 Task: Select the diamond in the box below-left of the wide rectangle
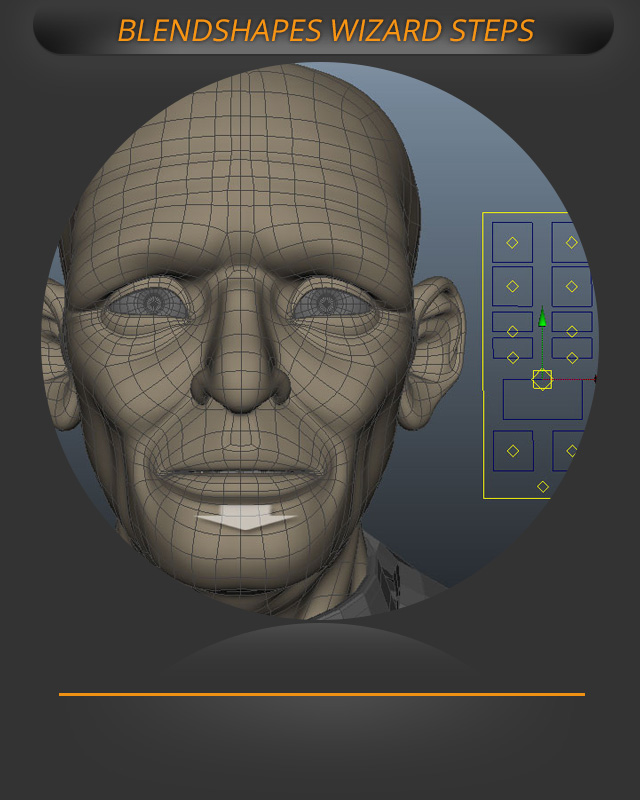(x=513, y=451)
